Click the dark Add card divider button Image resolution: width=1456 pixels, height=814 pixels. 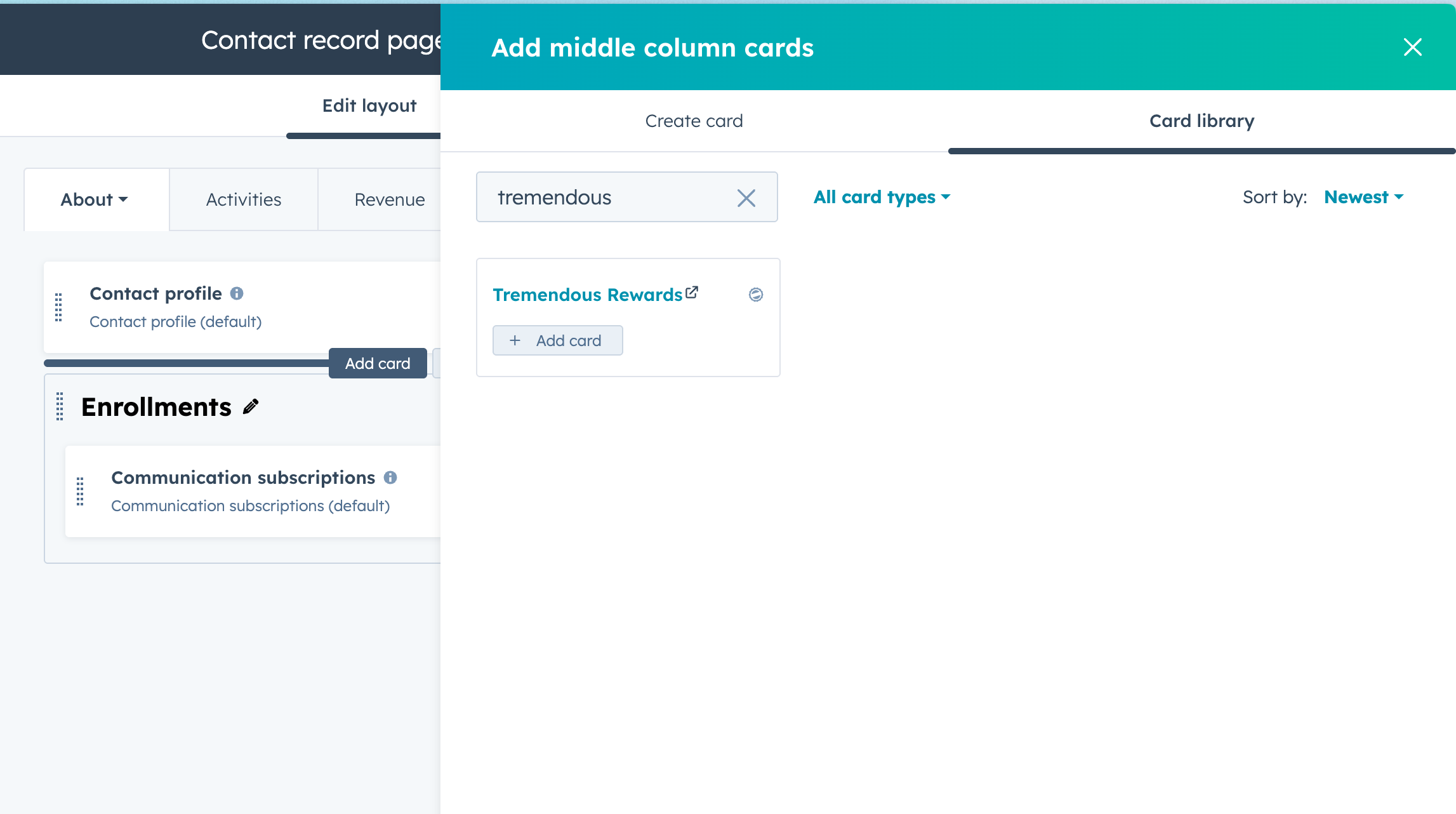pyautogui.click(x=378, y=363)
